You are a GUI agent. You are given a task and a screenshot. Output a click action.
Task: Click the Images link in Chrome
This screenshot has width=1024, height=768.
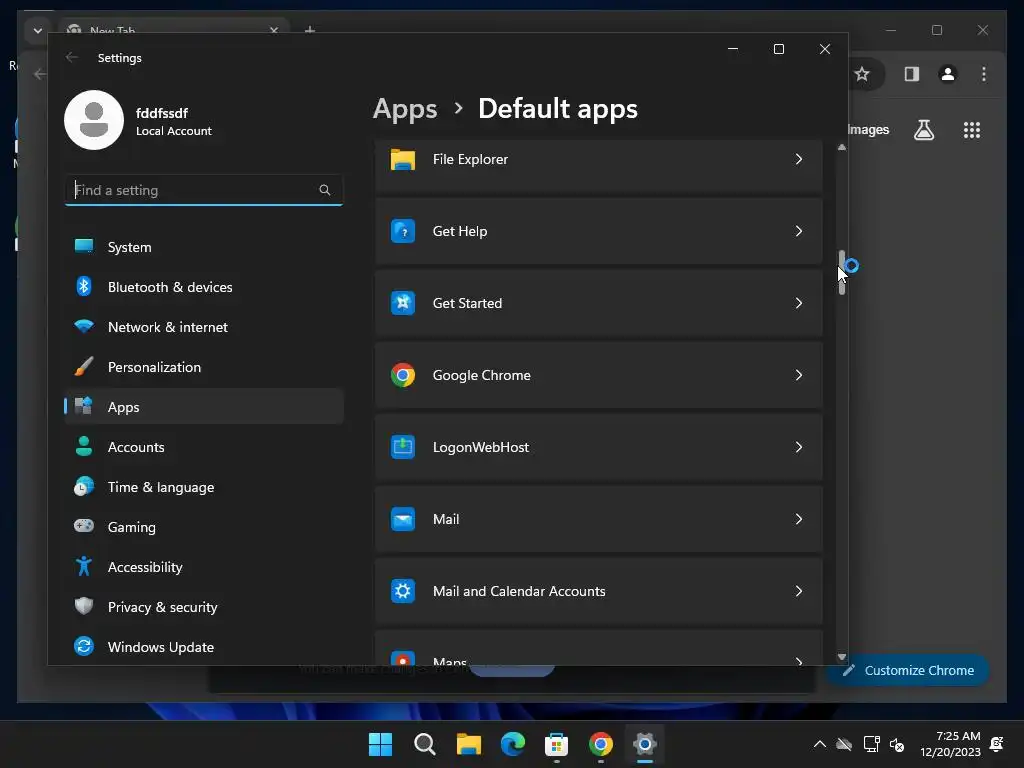869,129
